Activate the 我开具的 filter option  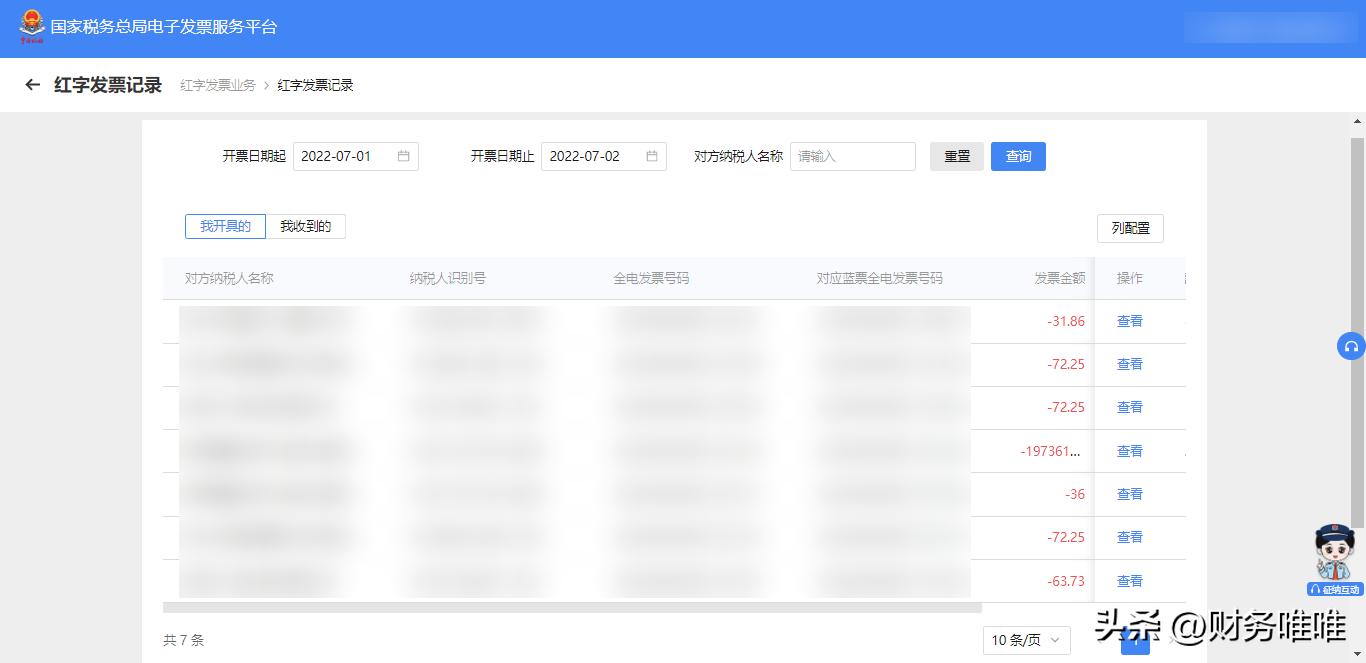225,226
